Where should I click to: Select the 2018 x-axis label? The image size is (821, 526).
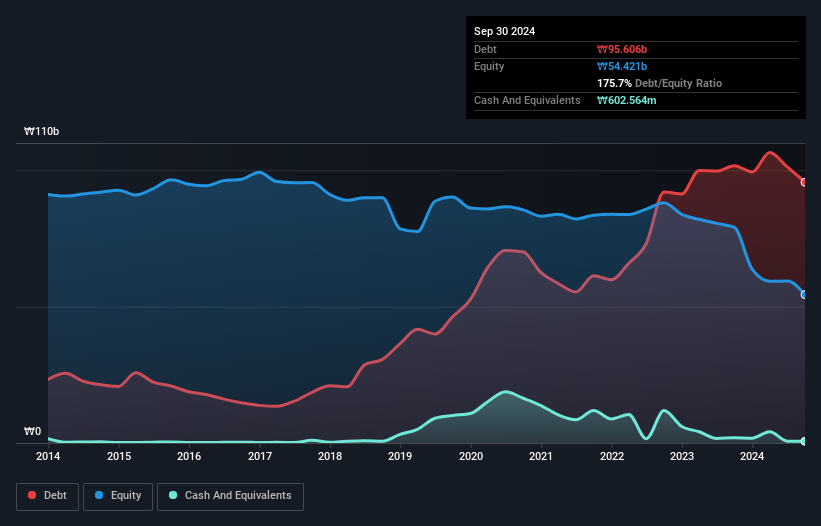point(330,456)
